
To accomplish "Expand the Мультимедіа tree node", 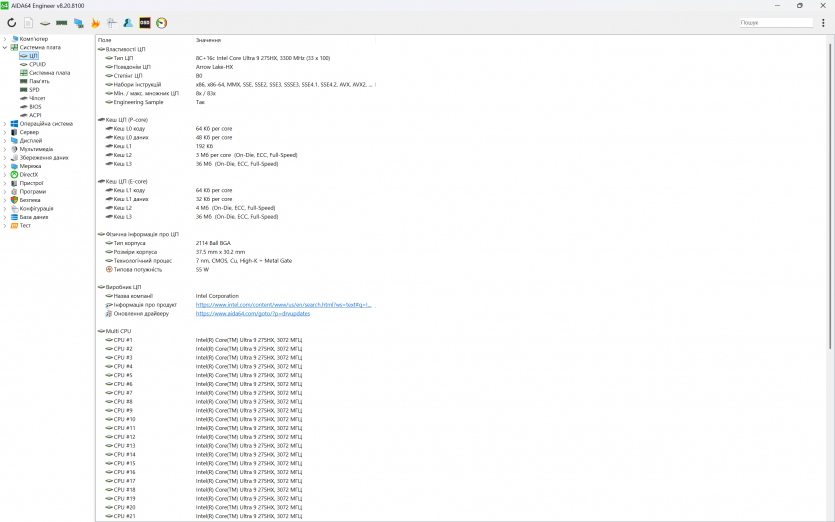I will 5,149.
